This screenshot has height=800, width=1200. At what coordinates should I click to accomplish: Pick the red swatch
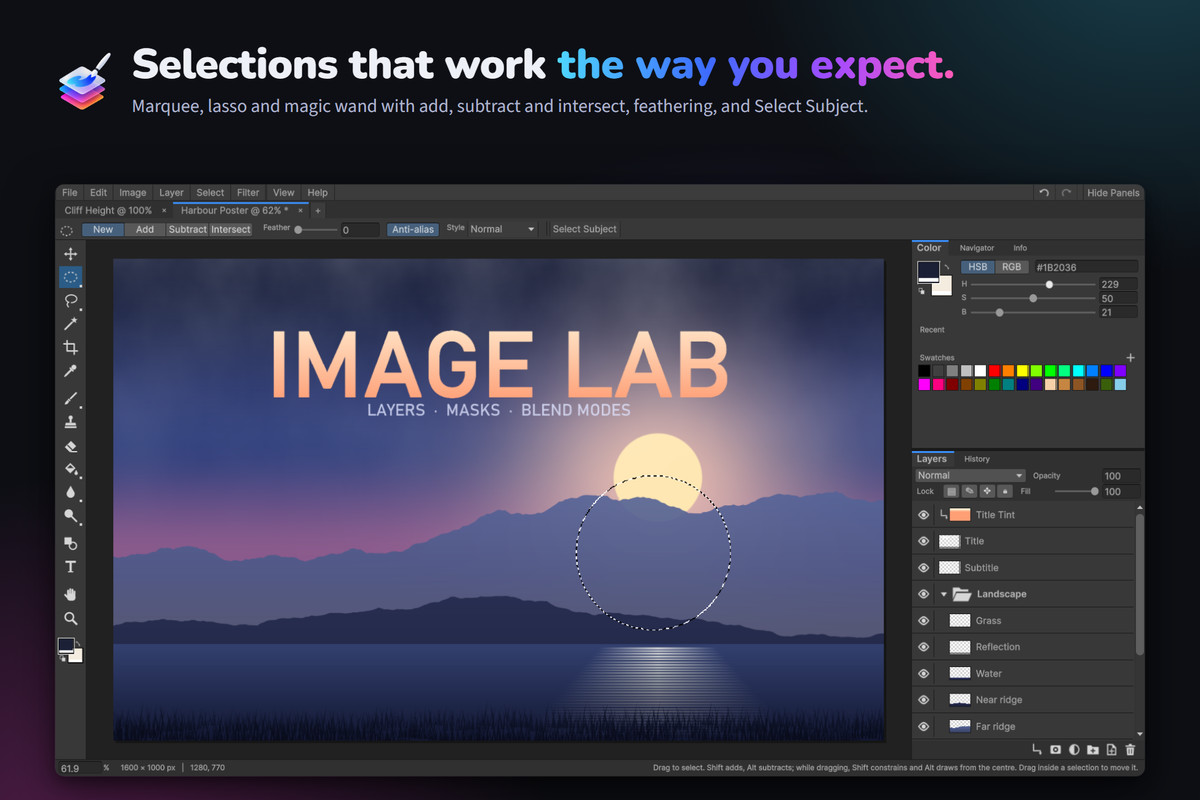pyautogui.click(x=995, y=371)
